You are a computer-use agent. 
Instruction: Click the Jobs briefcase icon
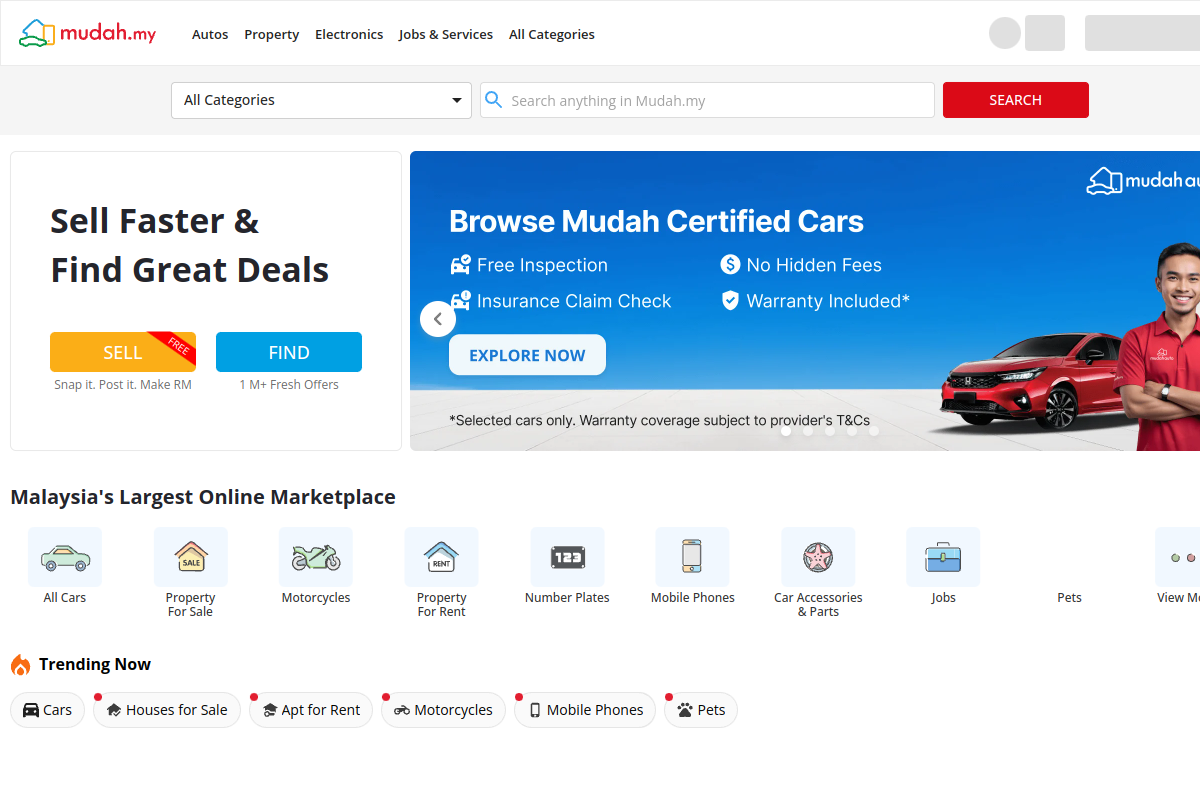pos(943,557)
